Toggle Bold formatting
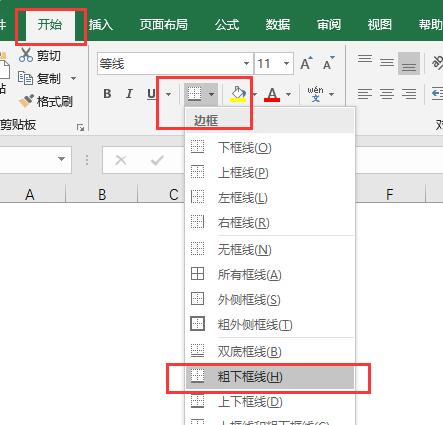Viewport: 443px width, 425px height. pos(107,94)
